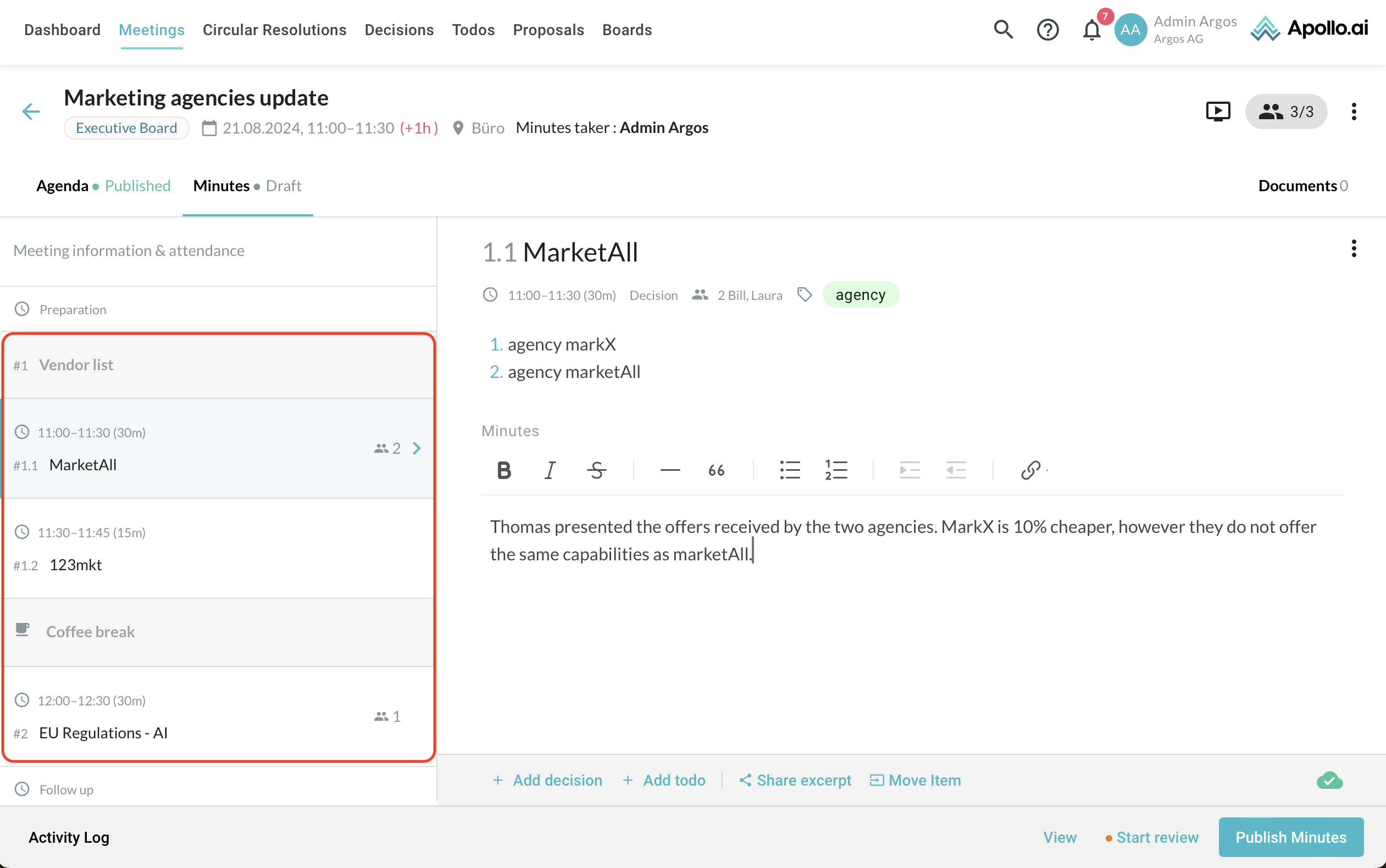Screen dimensions: 1386x868
Task: Insert a hyperlink in the editor
Action: [x=1030, y=470]
